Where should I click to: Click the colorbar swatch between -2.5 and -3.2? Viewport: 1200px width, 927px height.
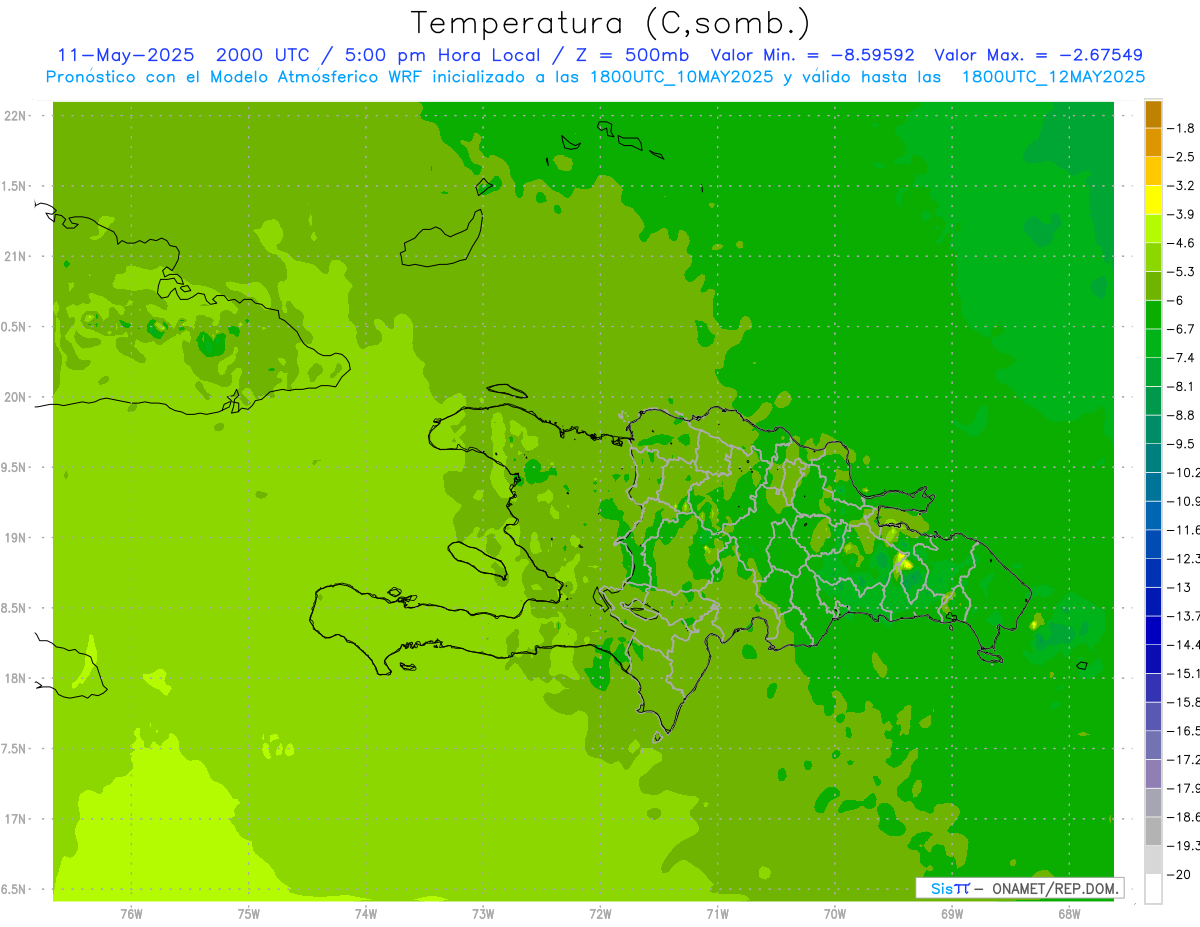point(1153,171)
